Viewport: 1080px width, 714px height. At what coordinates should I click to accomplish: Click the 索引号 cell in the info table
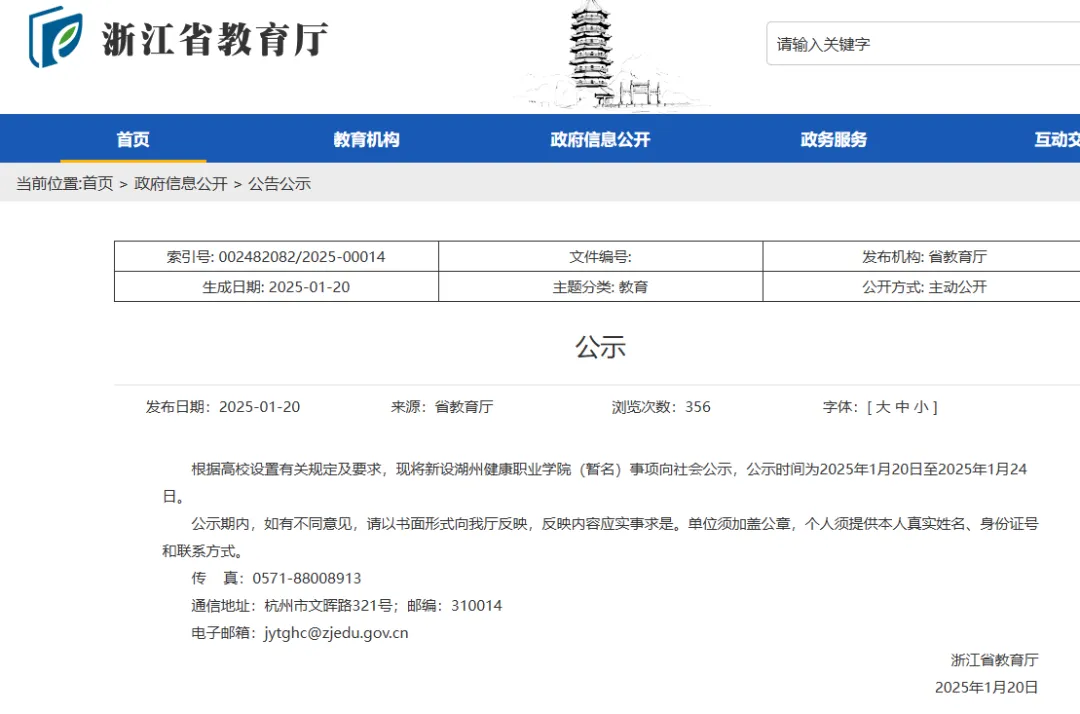276,257
